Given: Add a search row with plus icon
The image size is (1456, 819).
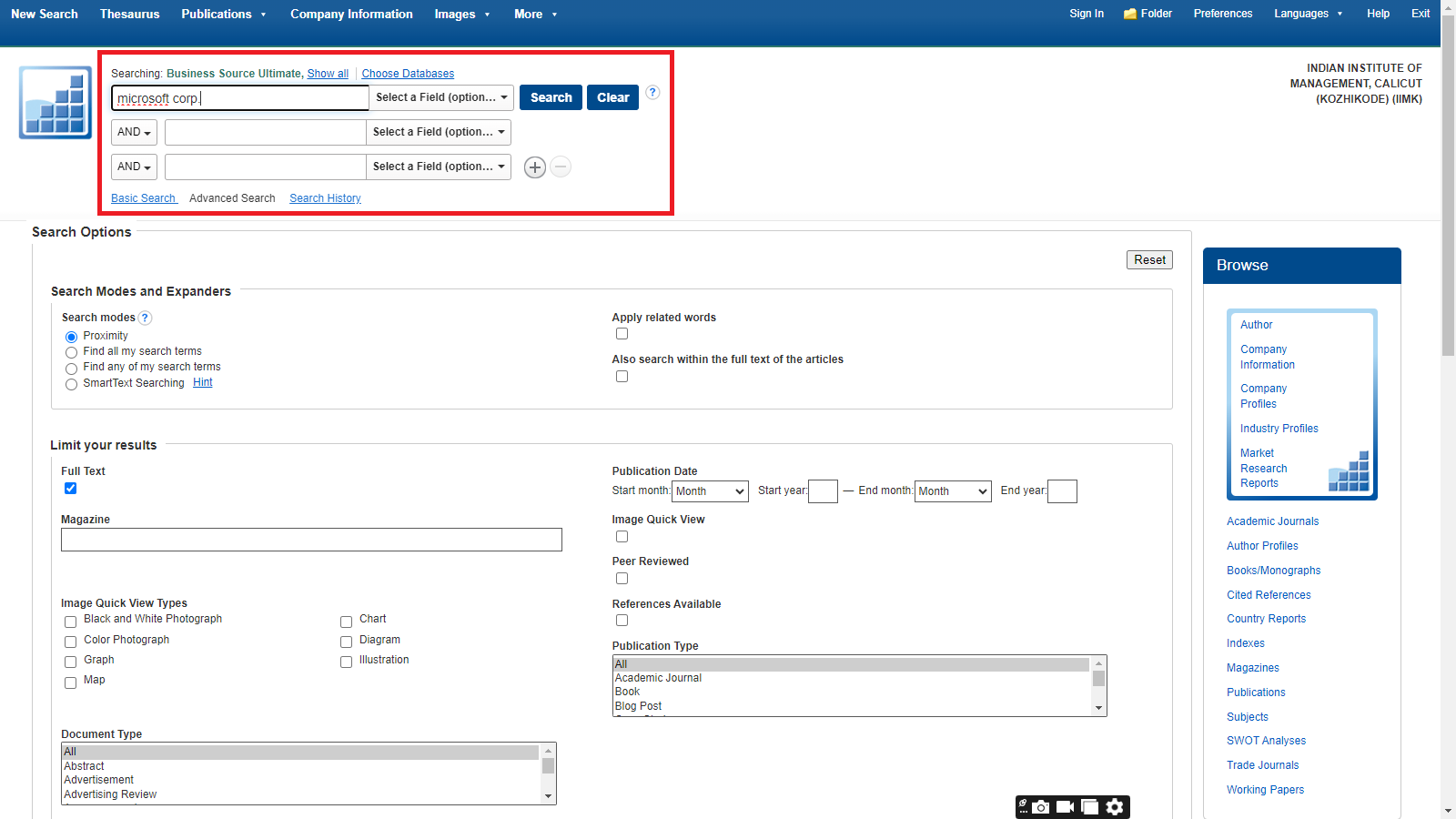Looking at the screenshot, I should coord(535,167).
